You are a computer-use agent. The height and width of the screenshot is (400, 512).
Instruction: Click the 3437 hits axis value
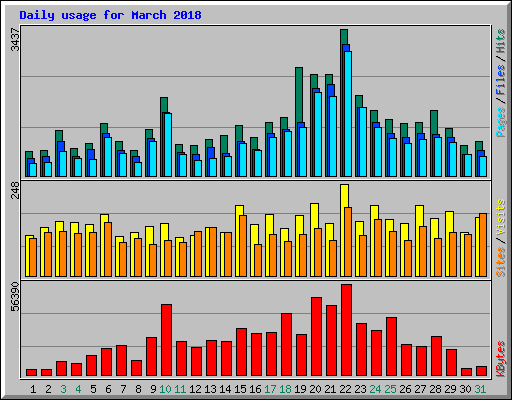[x=15, y=39]
